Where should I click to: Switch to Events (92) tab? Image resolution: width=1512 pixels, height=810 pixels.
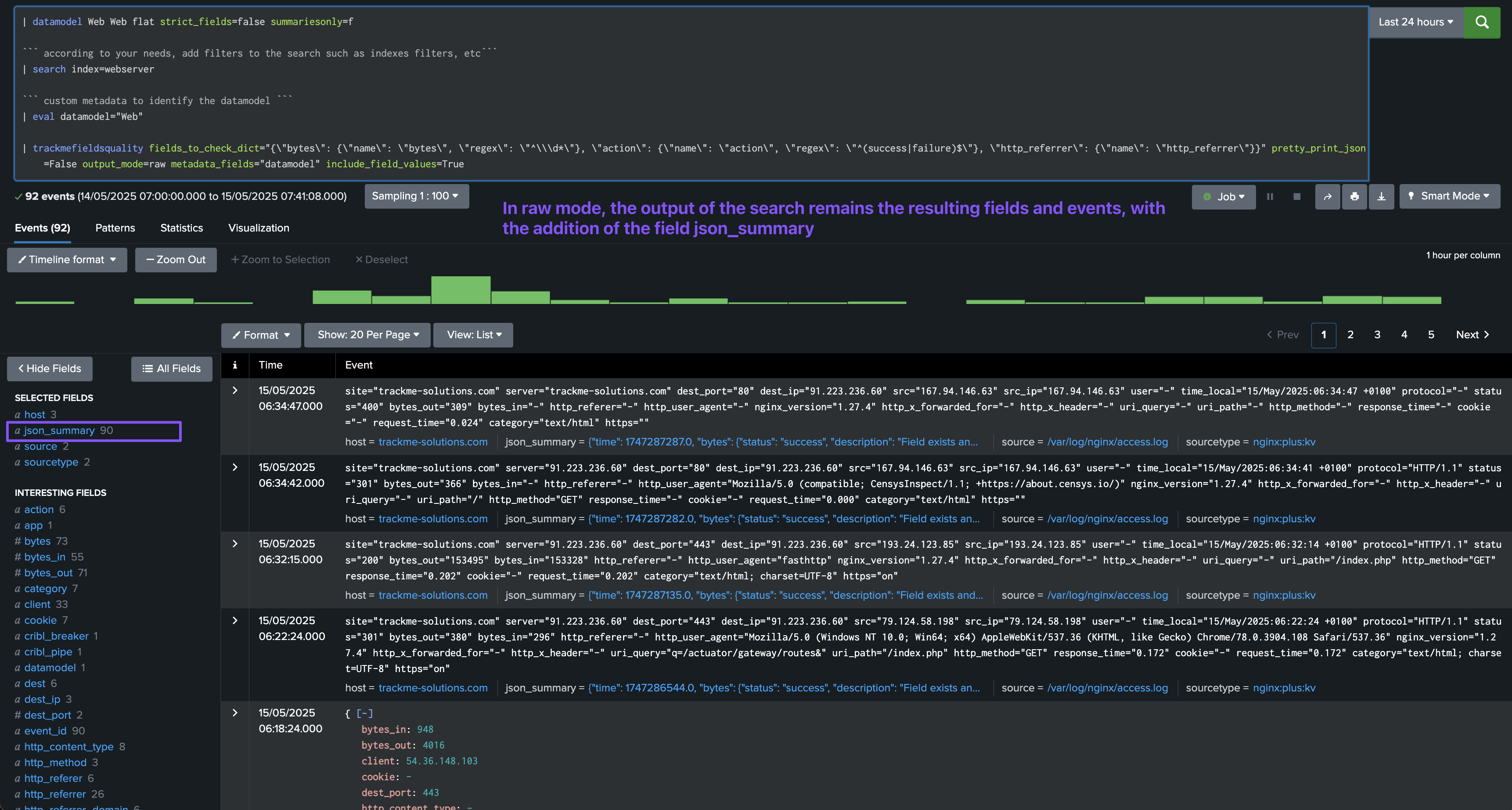click(x=42, y=228)
